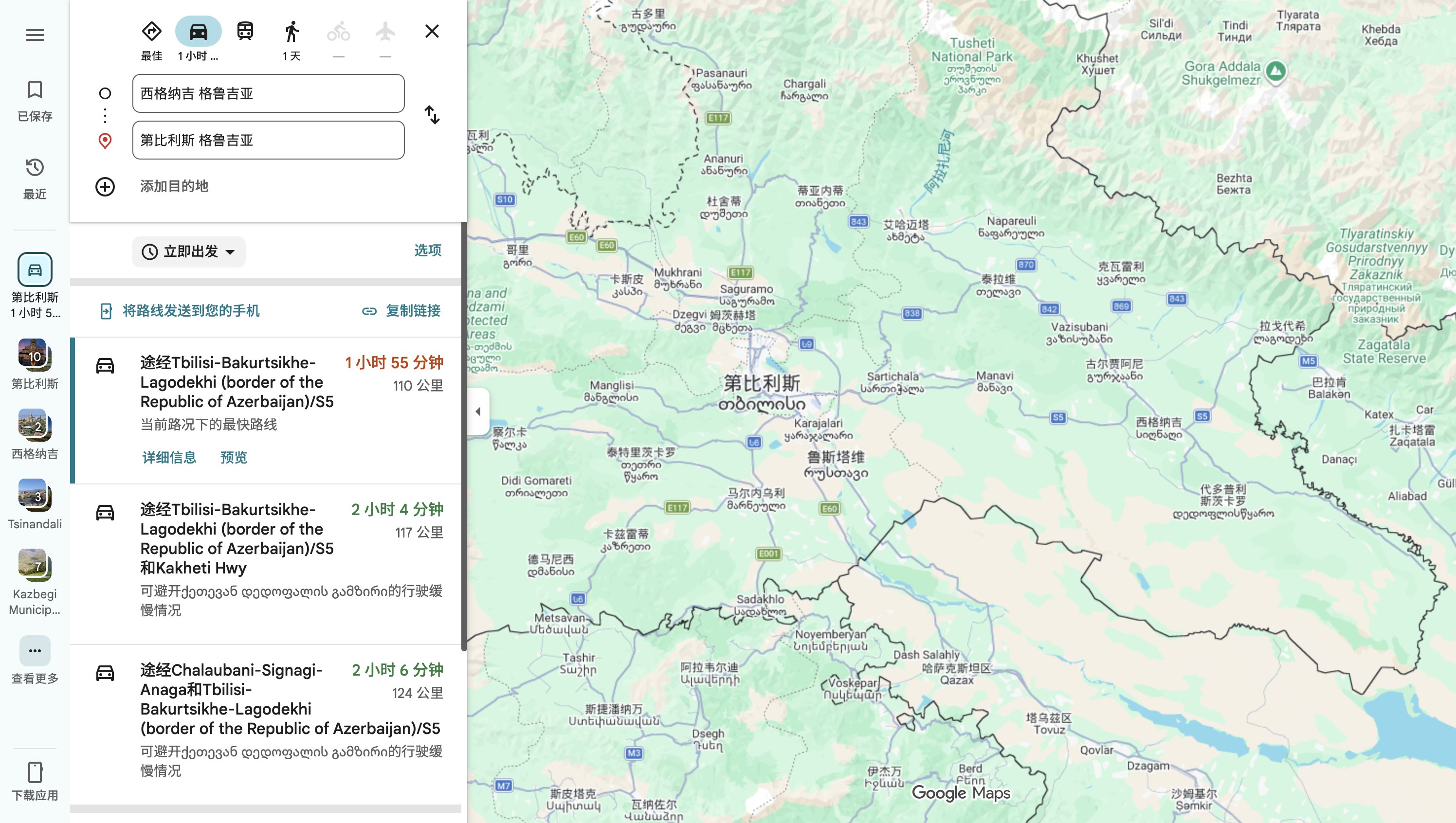Viewport: 1456px width, 823px height.
Task: Select the public transit mode
Action: pyautogui.click(x=245, y=32)
